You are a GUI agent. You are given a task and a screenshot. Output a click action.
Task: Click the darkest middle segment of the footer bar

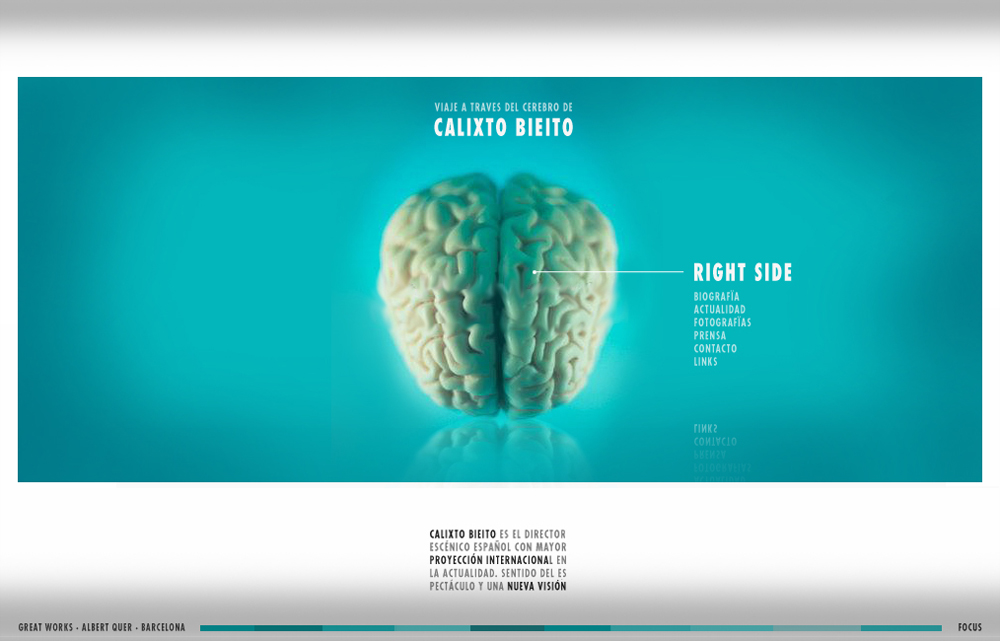point(507,628)
